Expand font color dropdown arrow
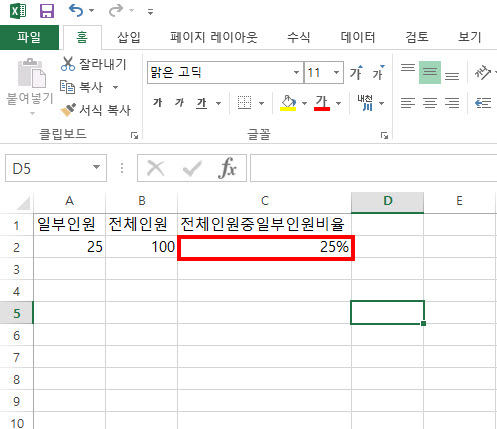Screen dimensions: 497x429 [x=338, y=103]
